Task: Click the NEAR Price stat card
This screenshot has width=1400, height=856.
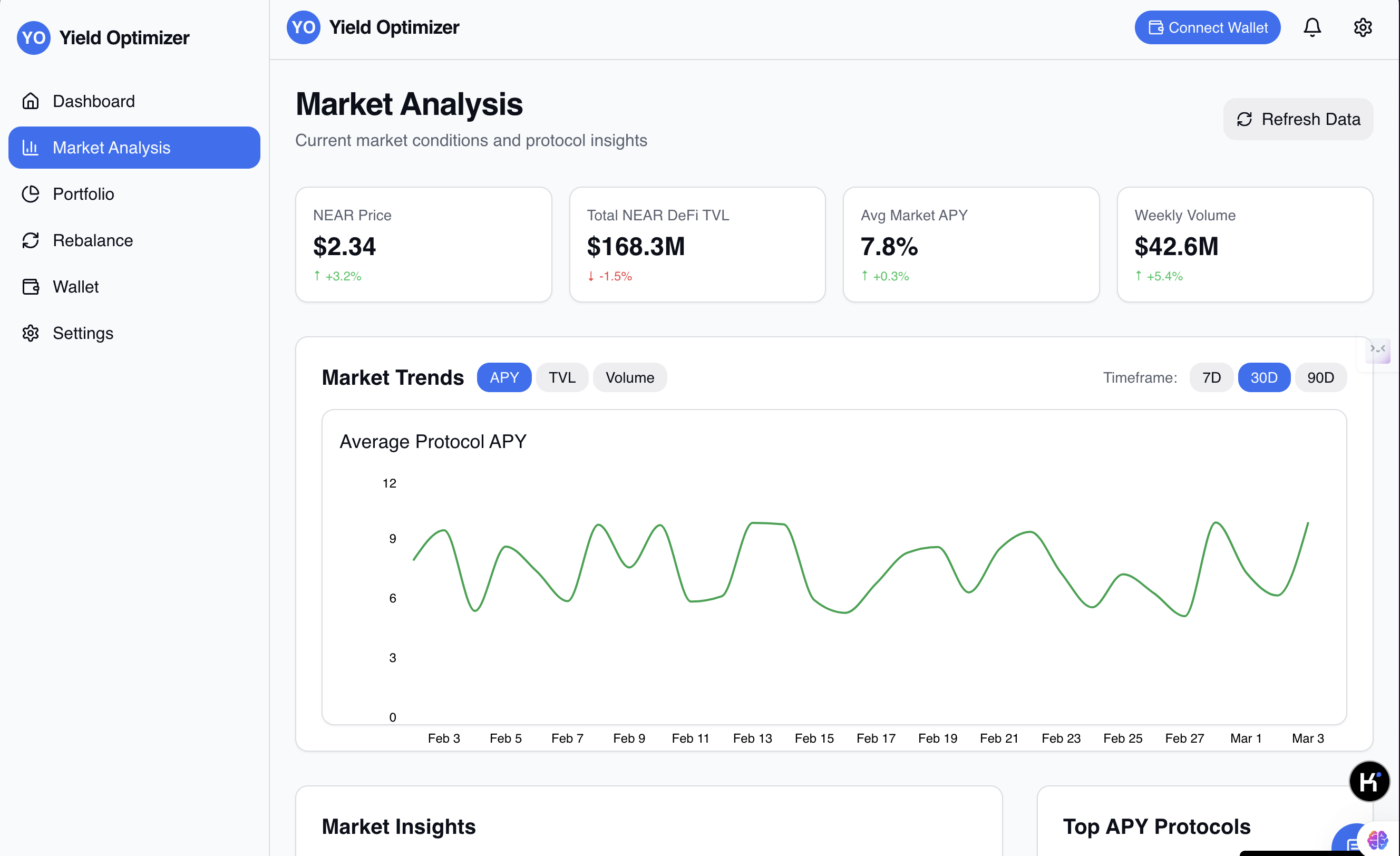Action: (423, 245)
